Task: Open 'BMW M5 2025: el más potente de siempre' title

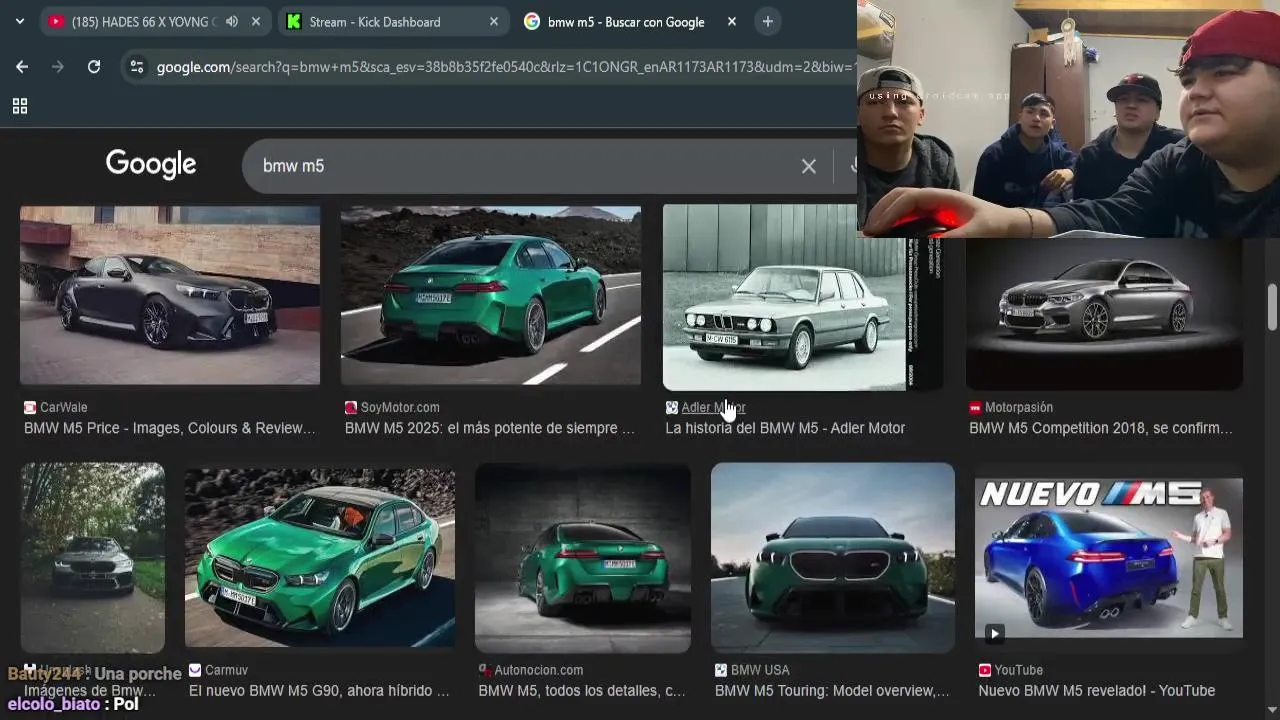Action: tap(490, 428)
